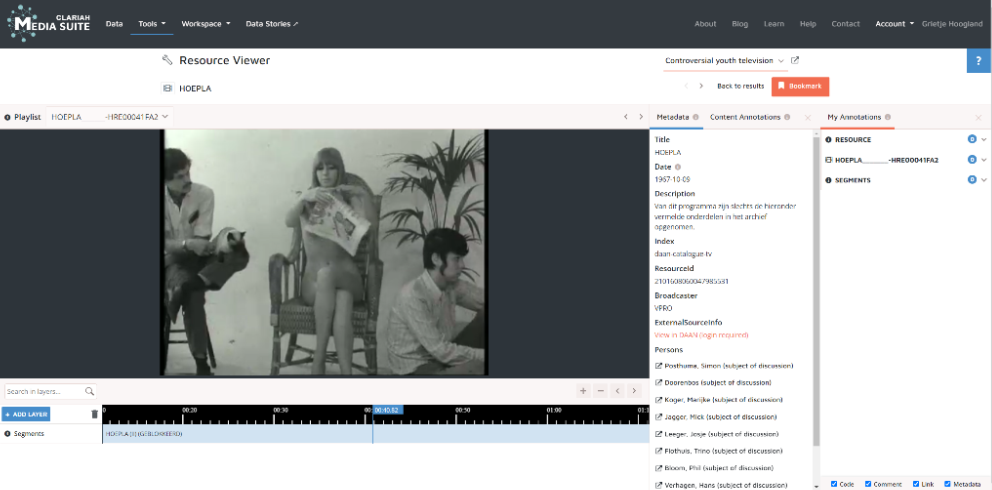This screenshot has width=992, height=490.
Task: Click the Bookmark button
Action: [800, 86]
